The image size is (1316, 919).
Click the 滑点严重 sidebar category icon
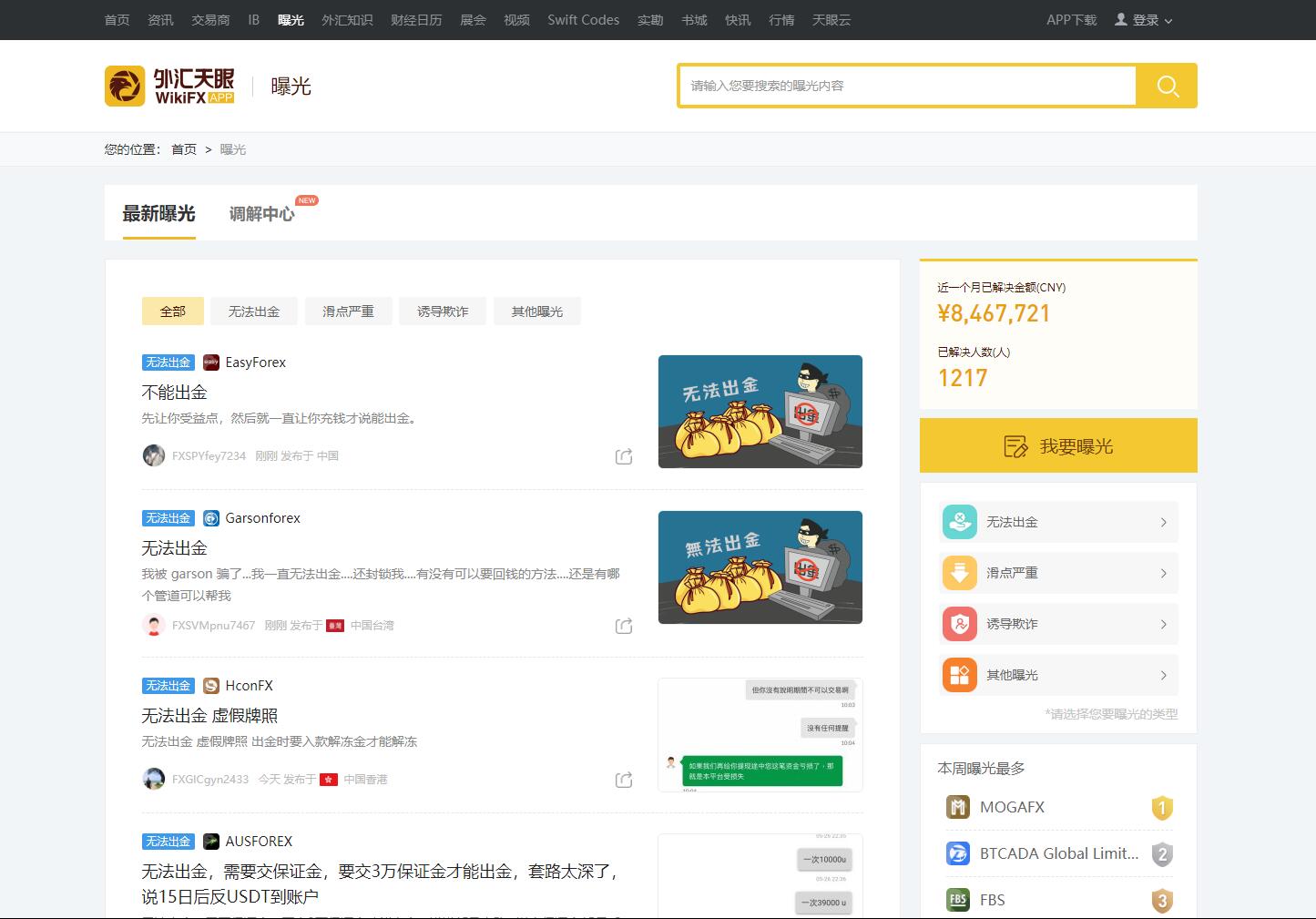click(959, 573)
